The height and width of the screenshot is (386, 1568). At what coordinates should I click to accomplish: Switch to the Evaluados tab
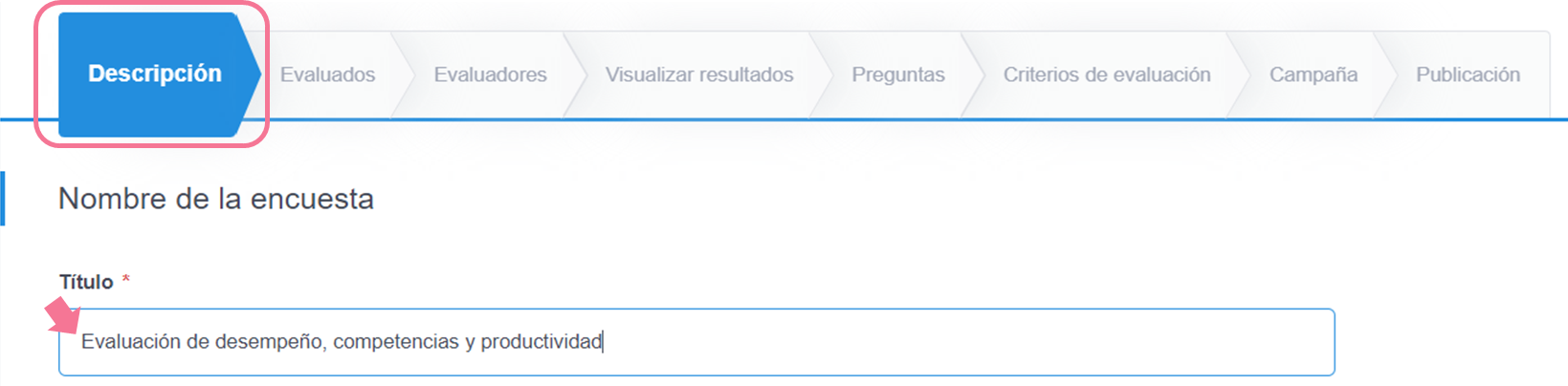pos(327,75)
